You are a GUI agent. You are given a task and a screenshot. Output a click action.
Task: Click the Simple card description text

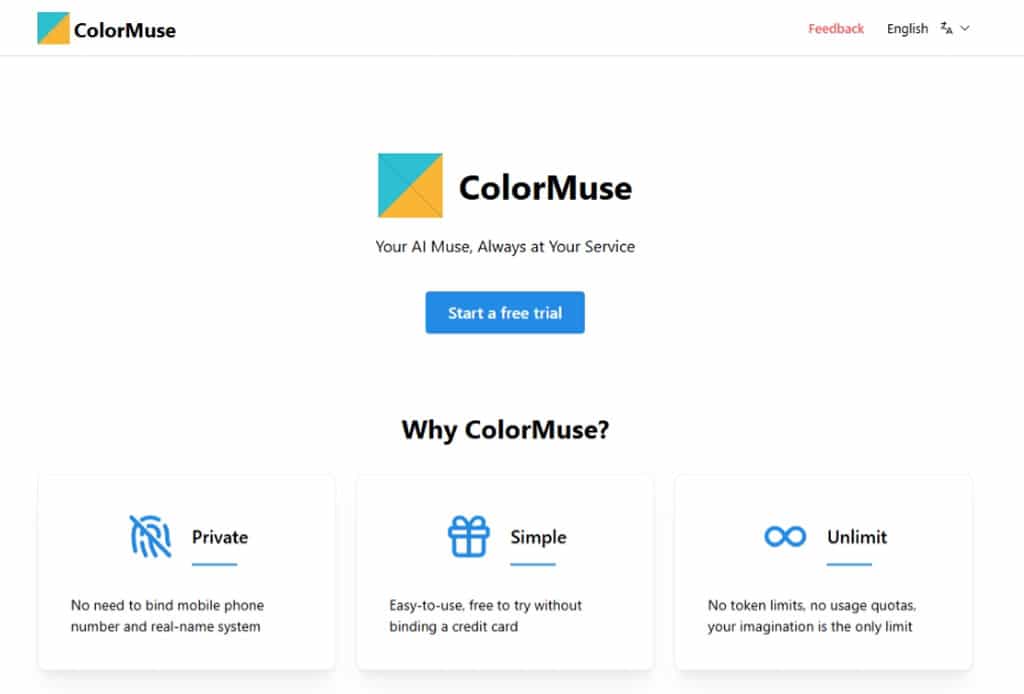pos(485,616)
